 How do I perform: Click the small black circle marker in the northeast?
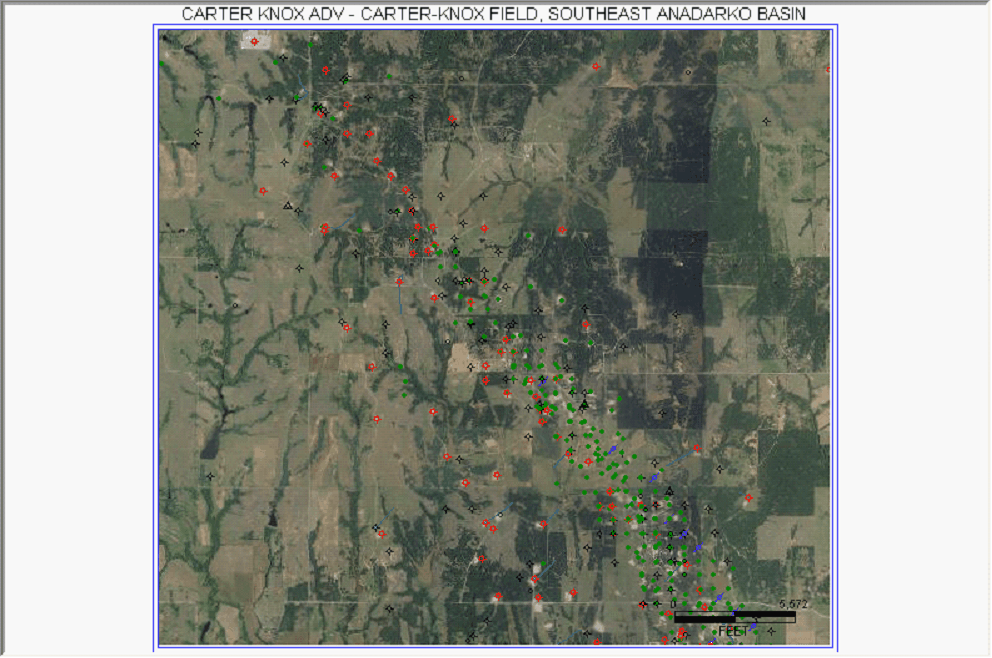click(x=687, y=72)
